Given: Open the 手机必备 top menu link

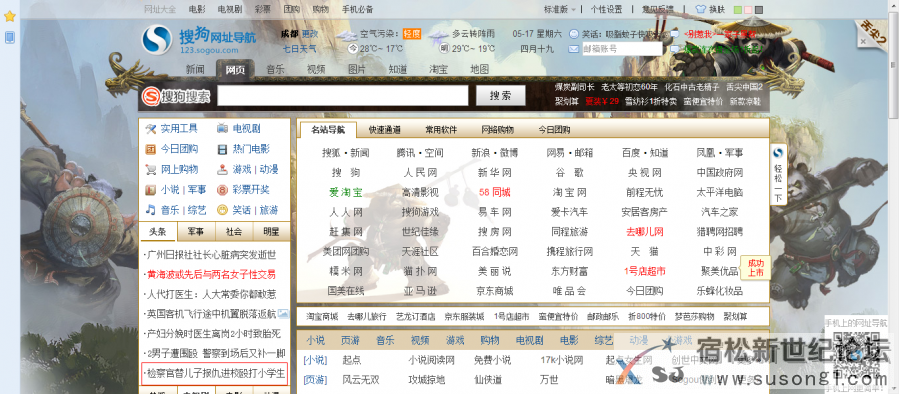Looking at the screenshot, I should click(357, 9).
